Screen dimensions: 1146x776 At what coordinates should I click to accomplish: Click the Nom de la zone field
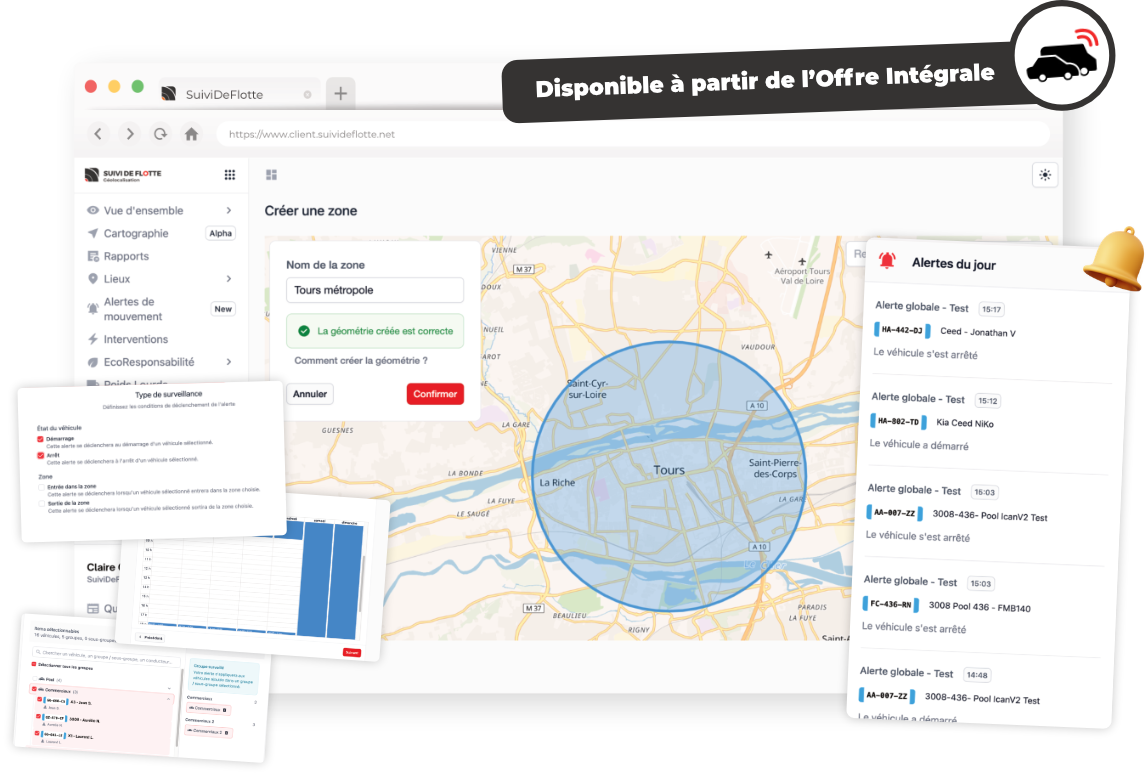pyautogui.click(x=375, y=290)
